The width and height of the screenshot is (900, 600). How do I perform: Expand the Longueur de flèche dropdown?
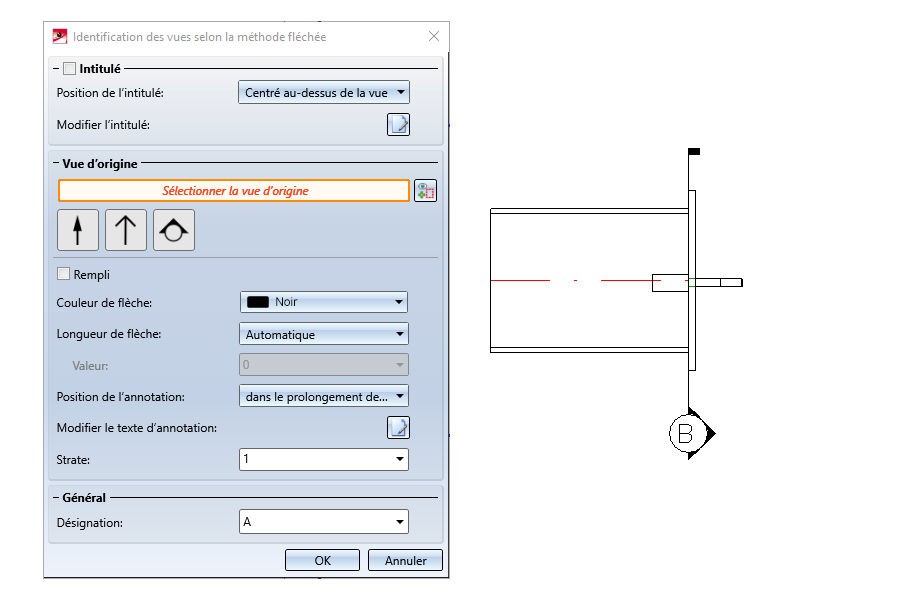pos(324,334)
